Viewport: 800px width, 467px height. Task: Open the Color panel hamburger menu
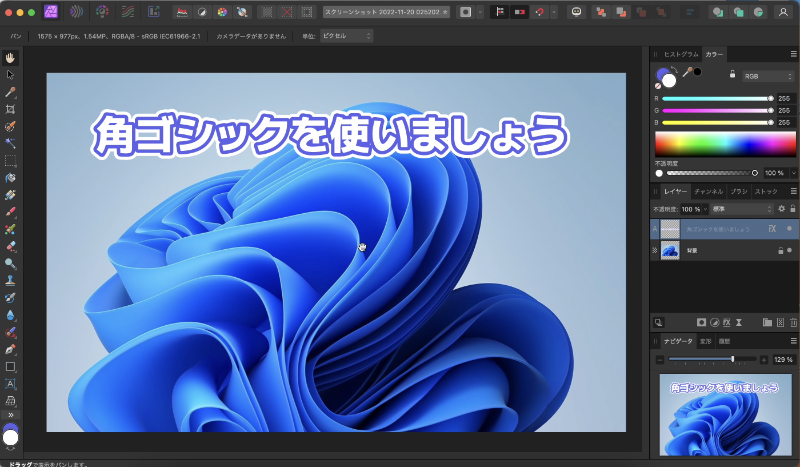coord(793,54)
